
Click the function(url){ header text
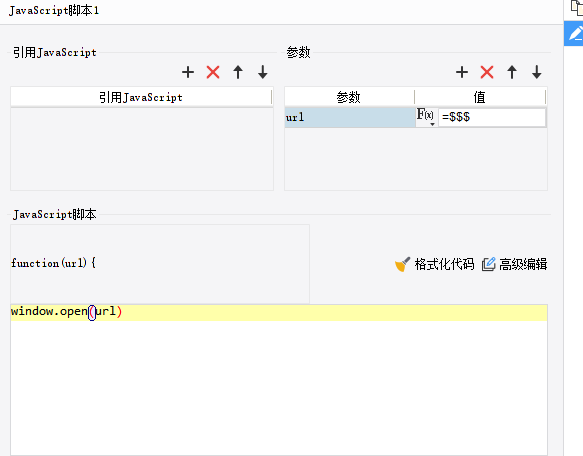pos(53,263)
